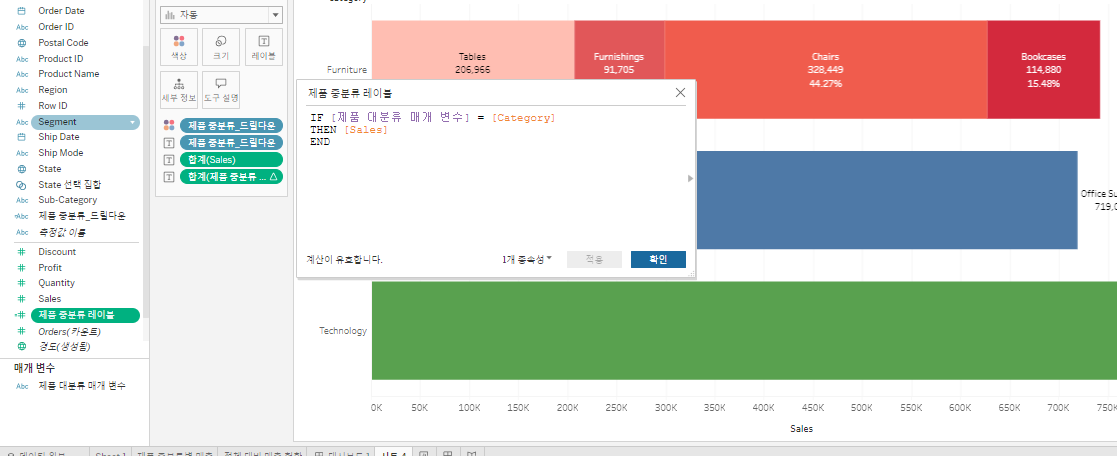Select the green Technology bar

tap(744, 331)
